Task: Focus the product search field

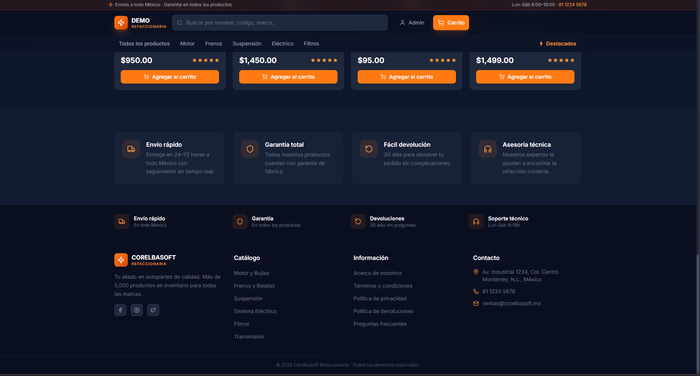Action: point(280,23)
